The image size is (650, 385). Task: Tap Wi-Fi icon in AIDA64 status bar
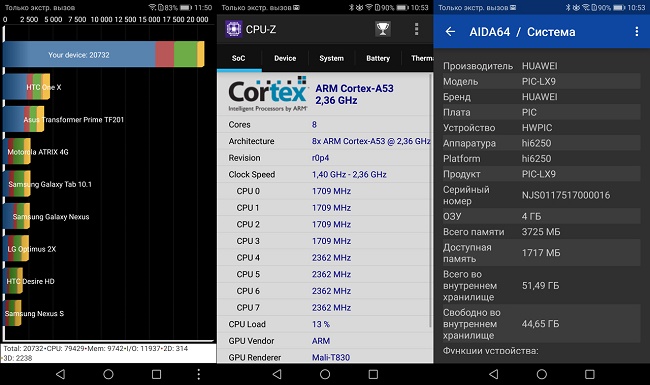[586, 7]
